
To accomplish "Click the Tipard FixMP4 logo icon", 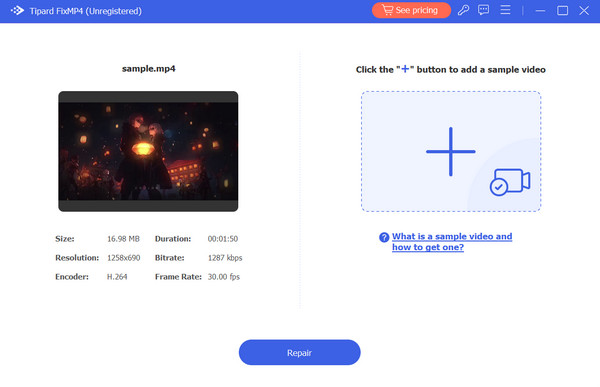I will 17,11.
